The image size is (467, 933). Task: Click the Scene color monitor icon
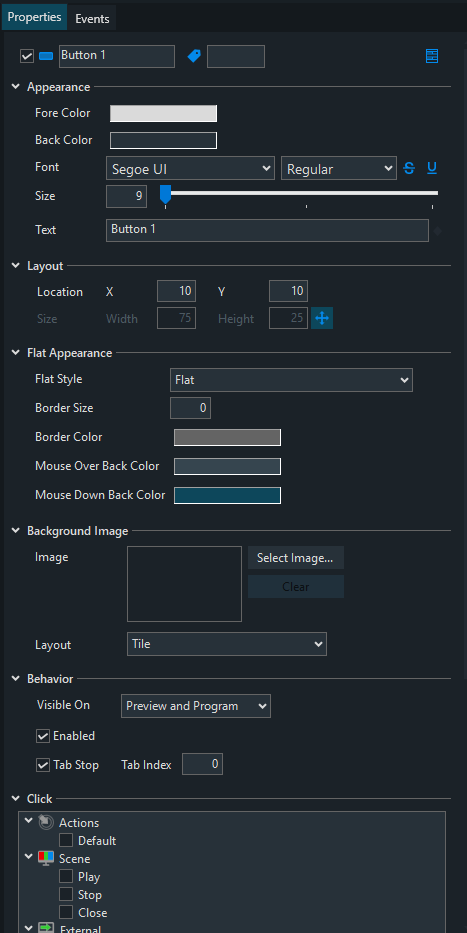coord(46,859)
